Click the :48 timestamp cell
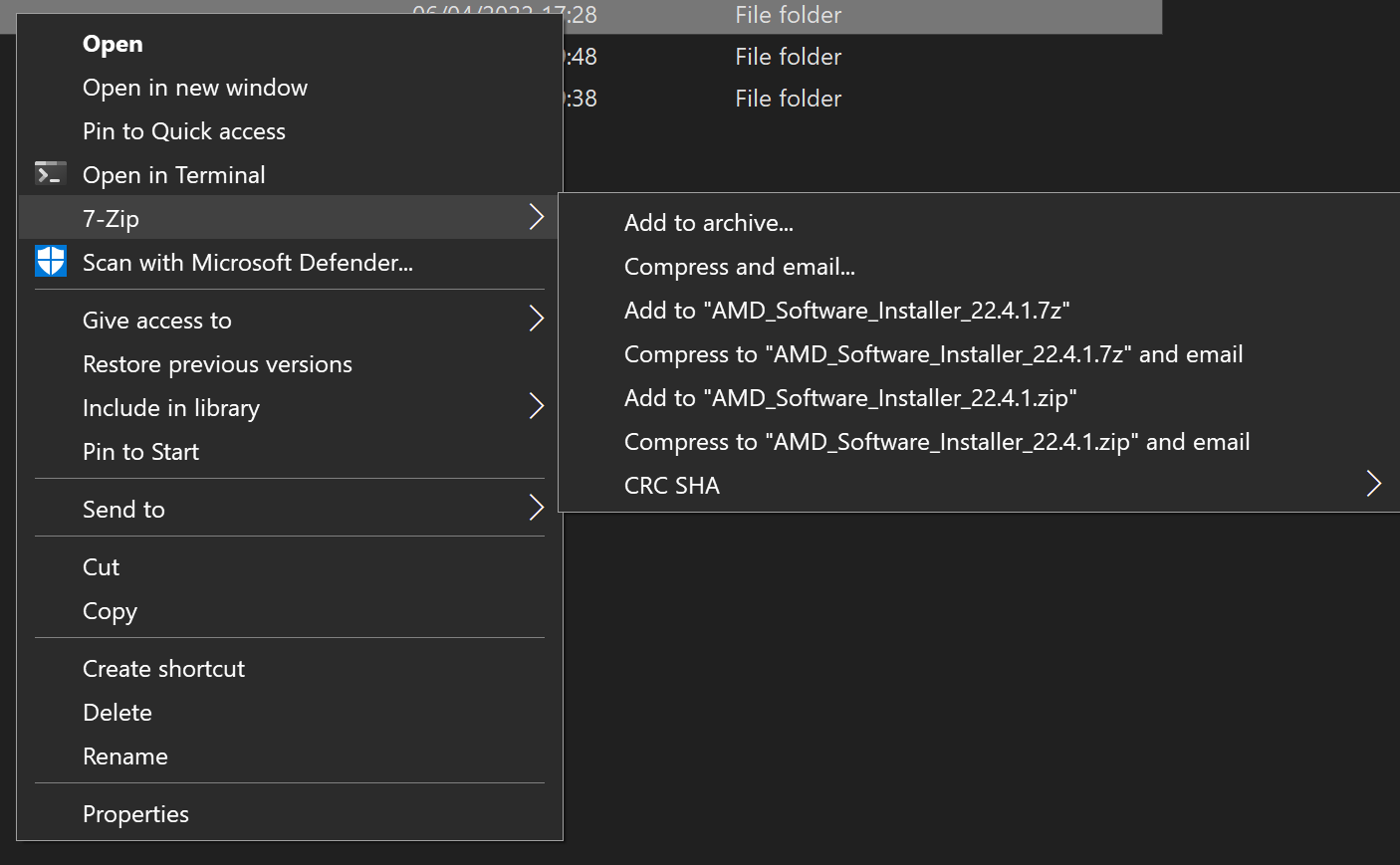The width and height of the screenshot is (1400, 865). (581, 57)
